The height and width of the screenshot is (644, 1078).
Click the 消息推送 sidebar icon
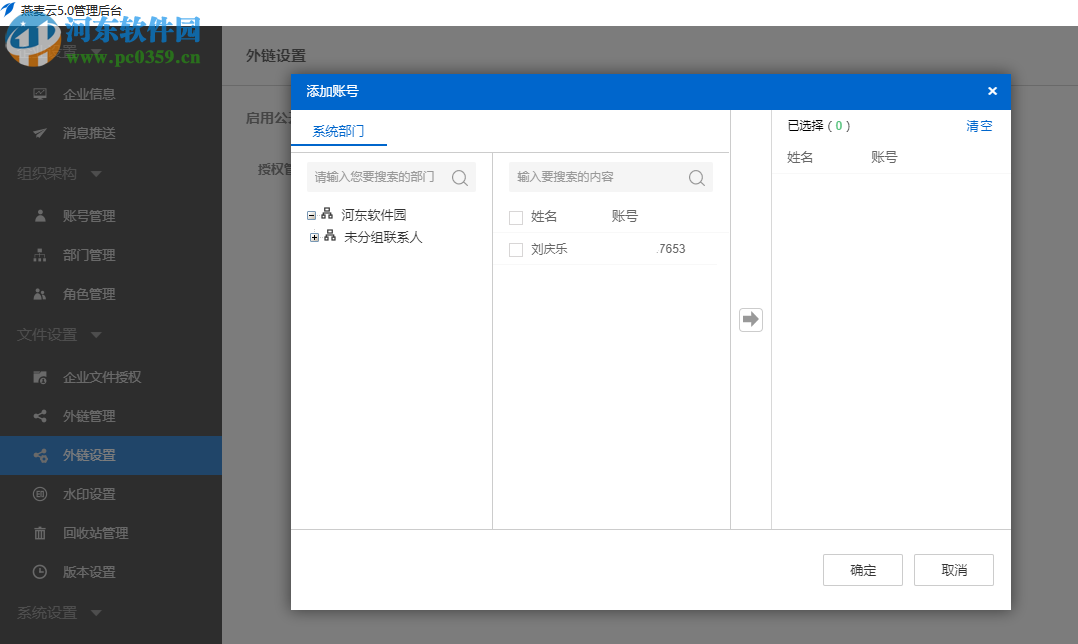39,133
